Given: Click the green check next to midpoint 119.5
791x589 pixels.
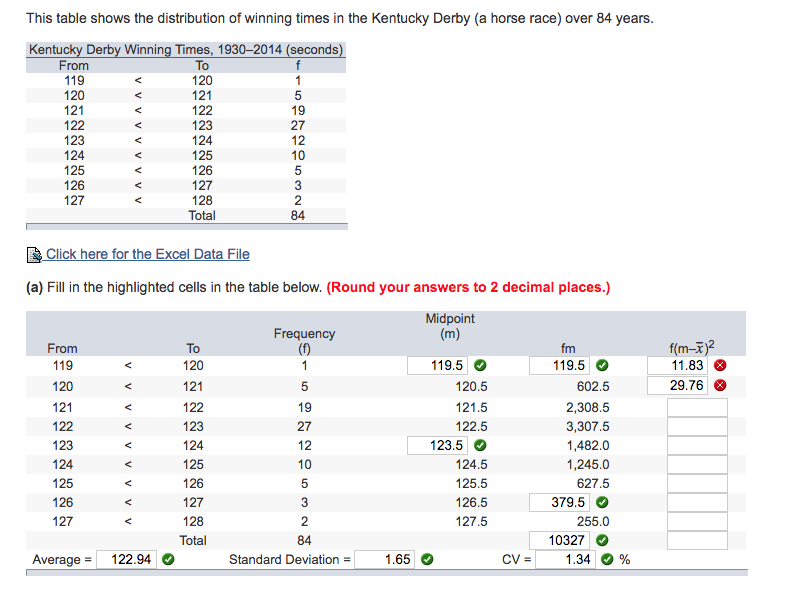Looking at the screenshot, I should (480, 365).
